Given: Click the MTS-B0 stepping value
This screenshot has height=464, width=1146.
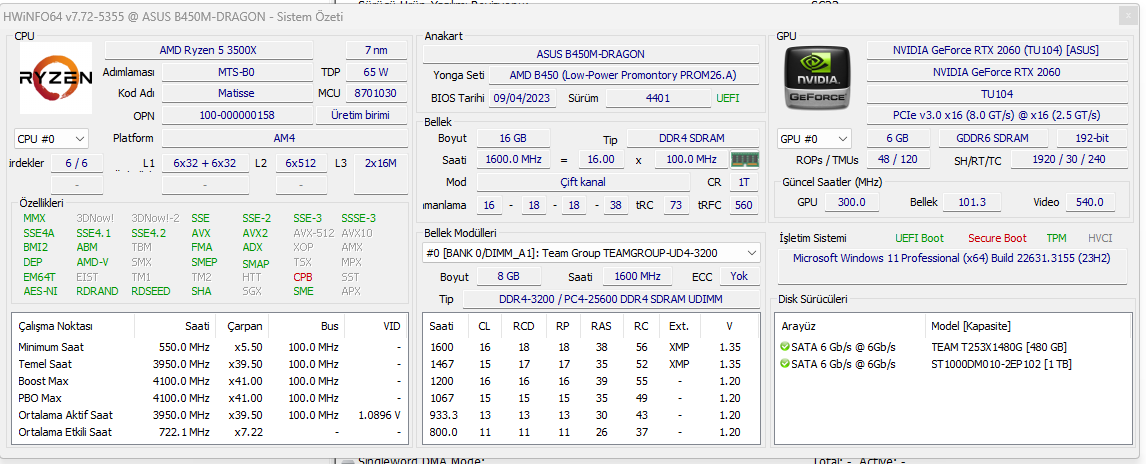Looking at the screenshot, I should pos(236,72).
